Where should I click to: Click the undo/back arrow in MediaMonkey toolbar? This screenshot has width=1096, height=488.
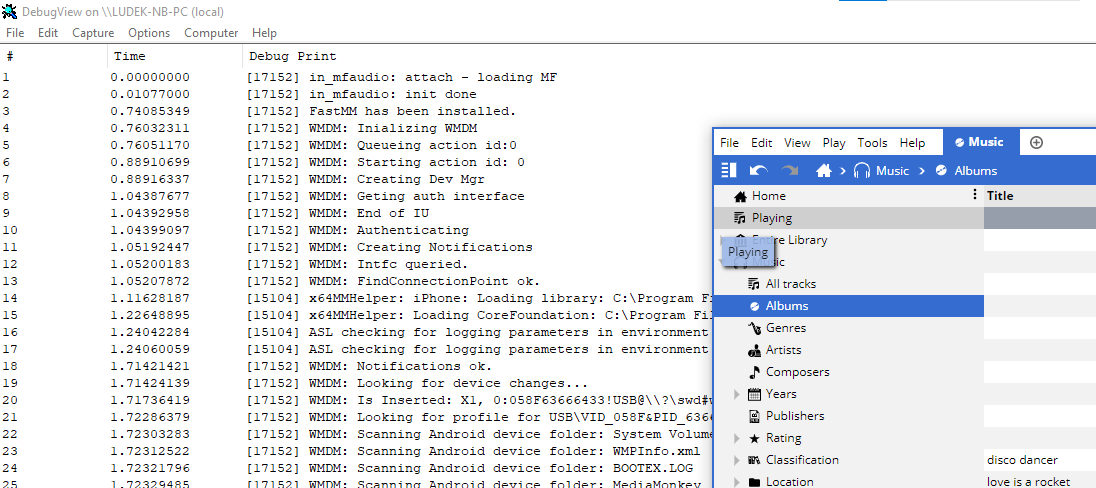click(x=759, y=171)
